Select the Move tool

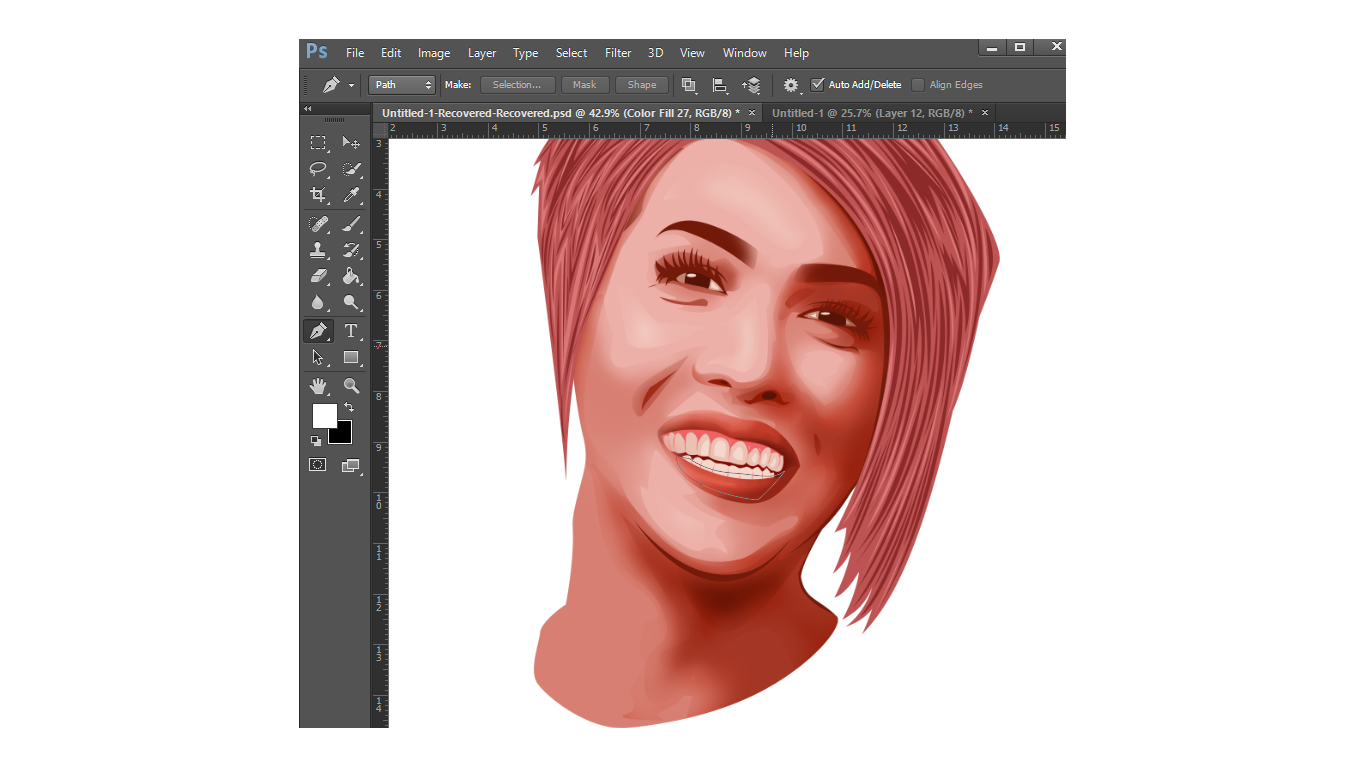[x=351, y=143]
